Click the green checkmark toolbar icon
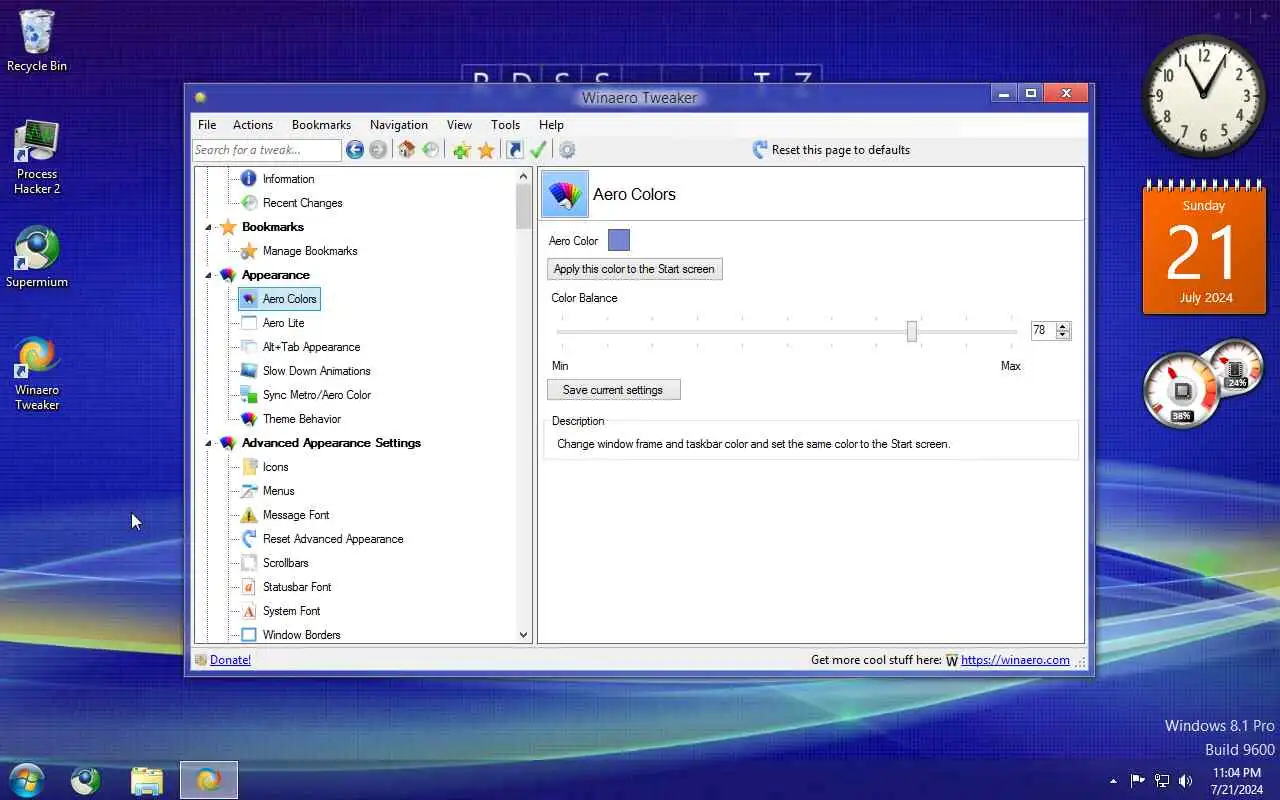Screen dimensions: 1280x800 click(x=538, y=150)
